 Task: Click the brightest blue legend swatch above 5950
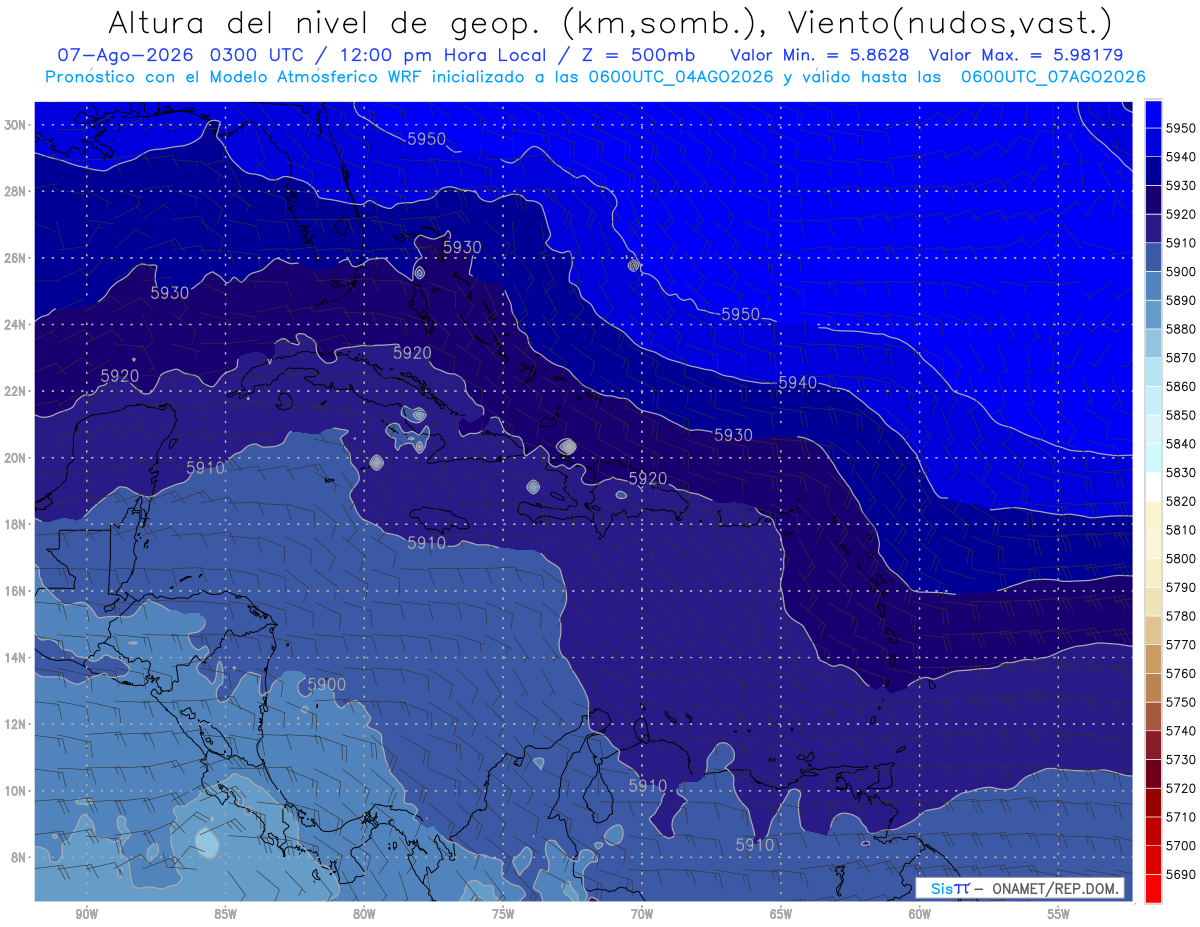(1153, 114)
